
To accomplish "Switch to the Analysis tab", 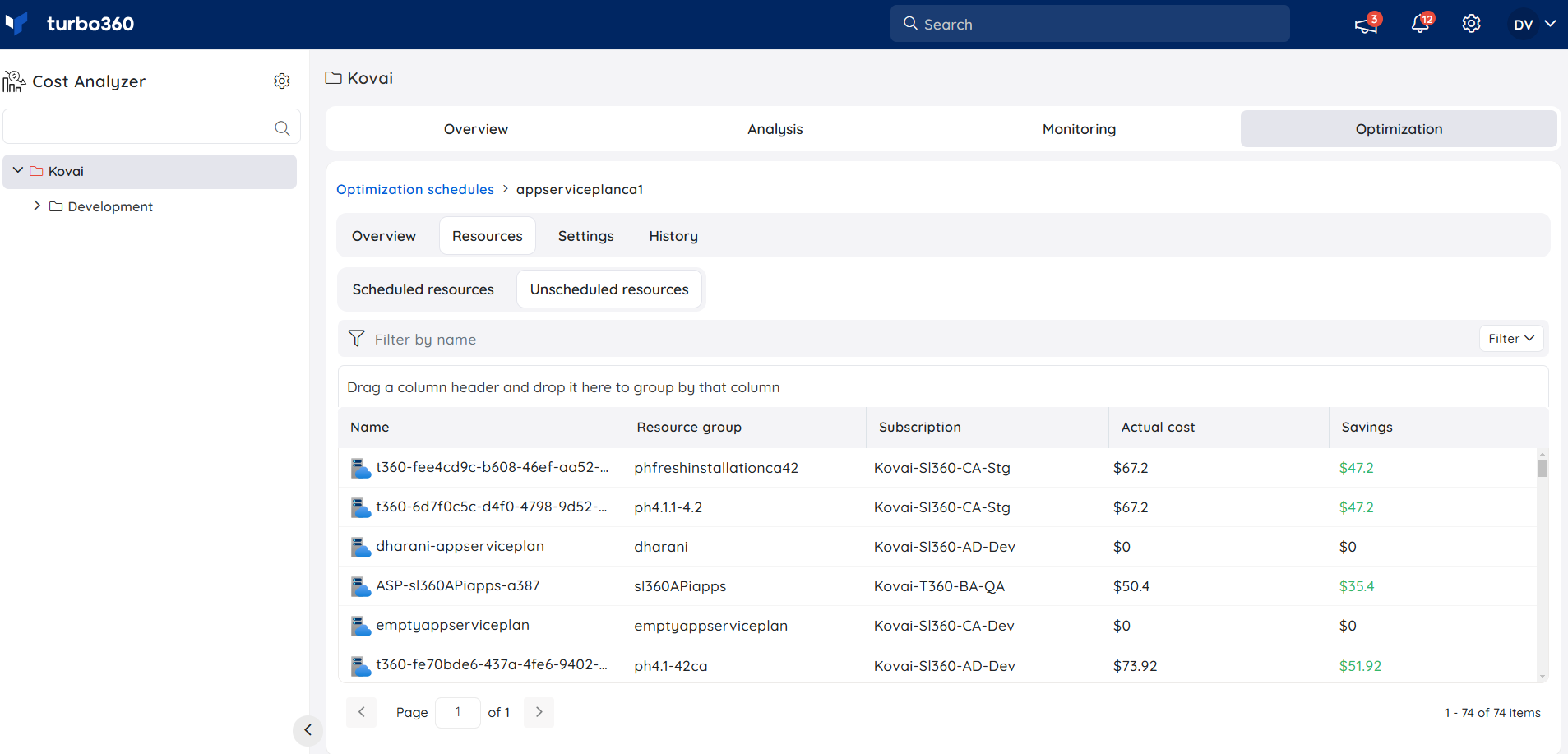I will (775, 129).
